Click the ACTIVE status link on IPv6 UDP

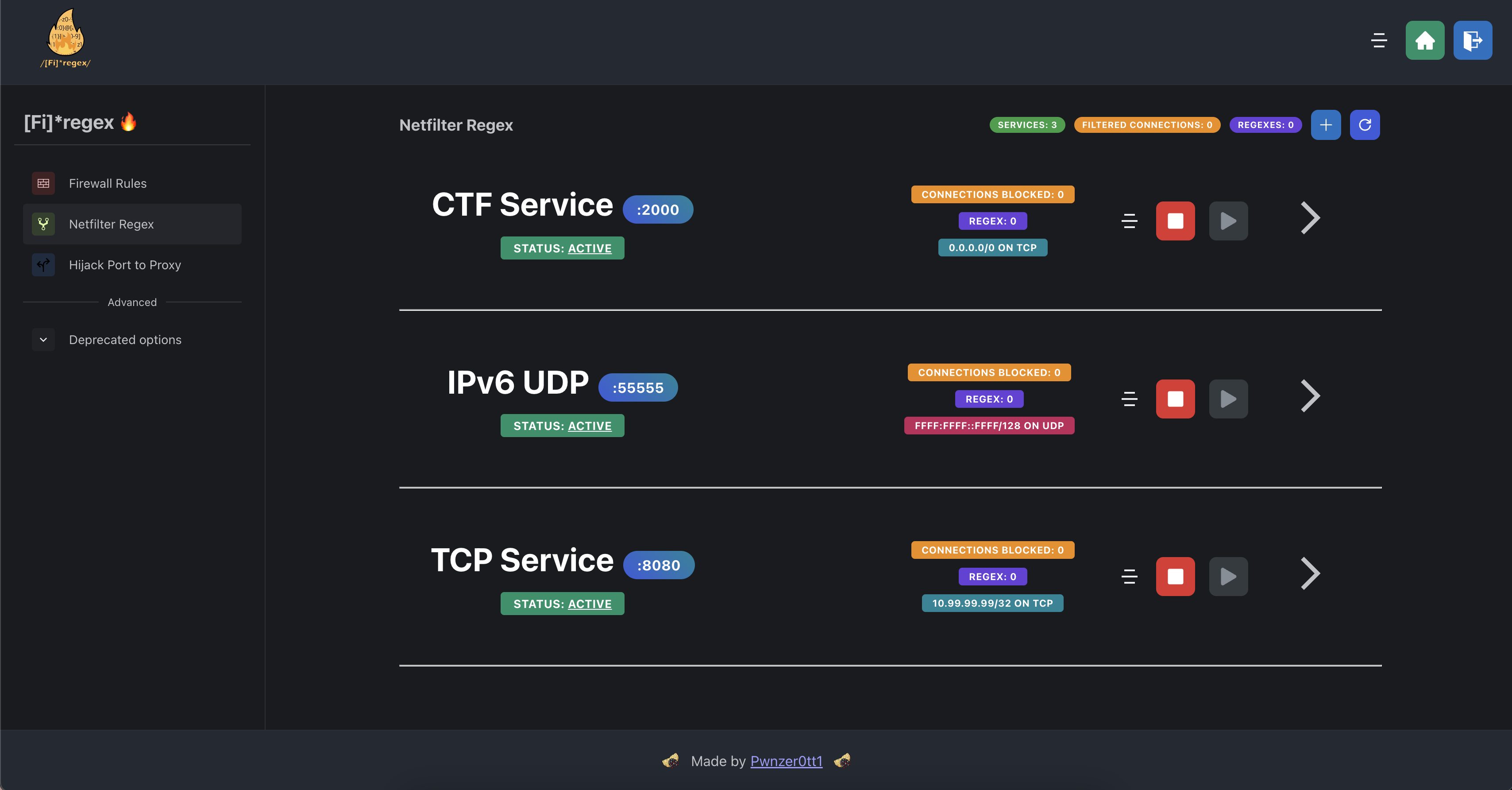click(x=589, y=426)
